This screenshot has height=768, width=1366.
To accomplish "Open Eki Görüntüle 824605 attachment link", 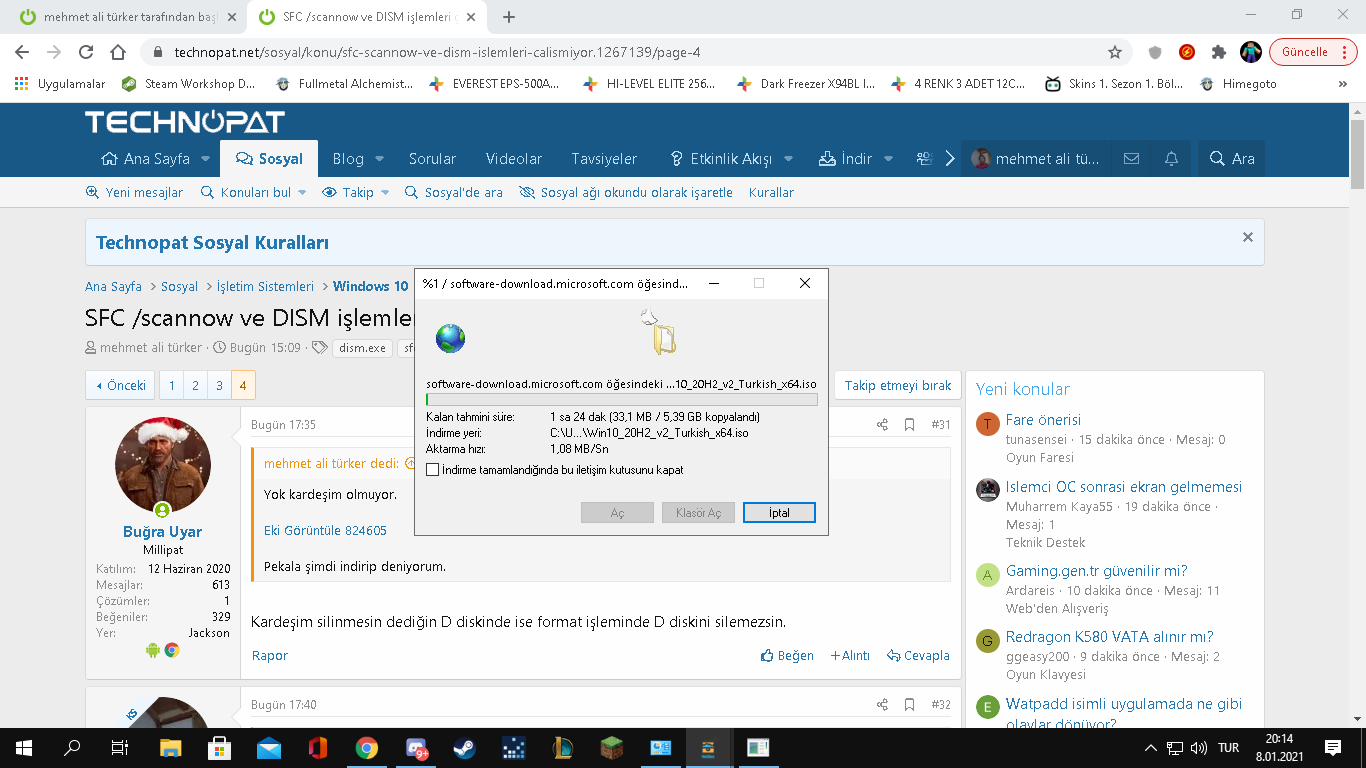I will [325, 530].
